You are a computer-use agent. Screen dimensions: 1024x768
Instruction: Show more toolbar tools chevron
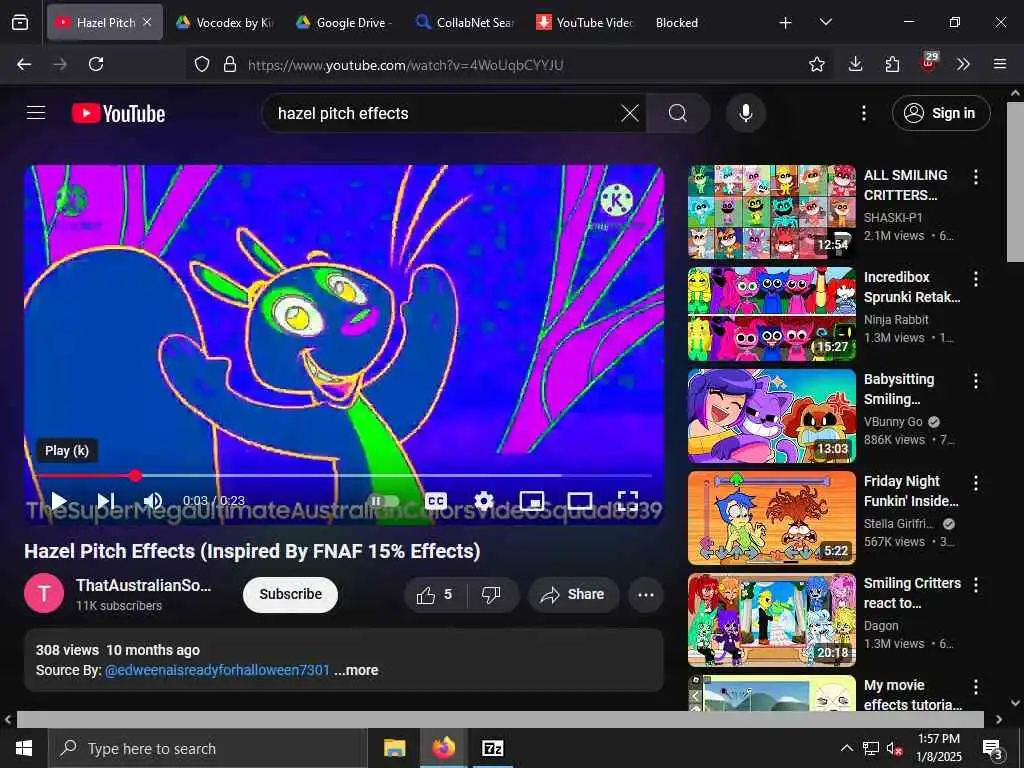click(963, 64)
